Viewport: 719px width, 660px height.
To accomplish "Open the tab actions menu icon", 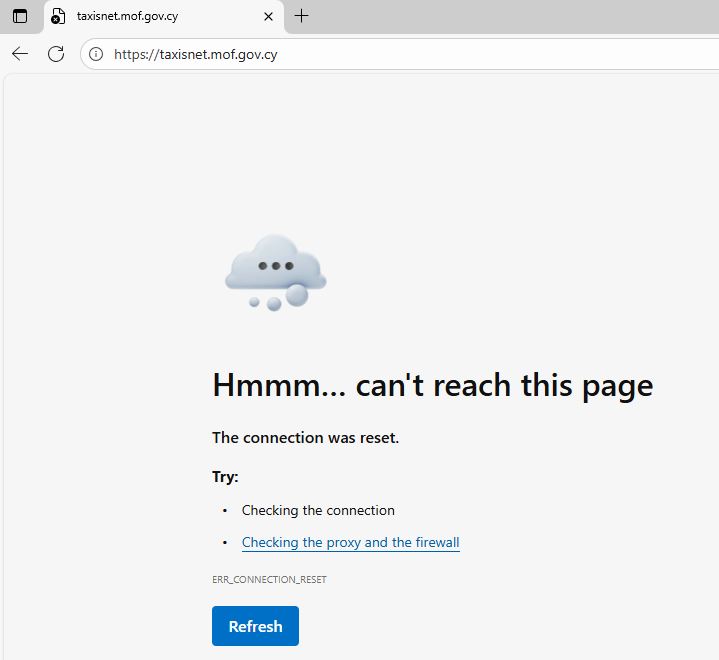I will (20, 16).
